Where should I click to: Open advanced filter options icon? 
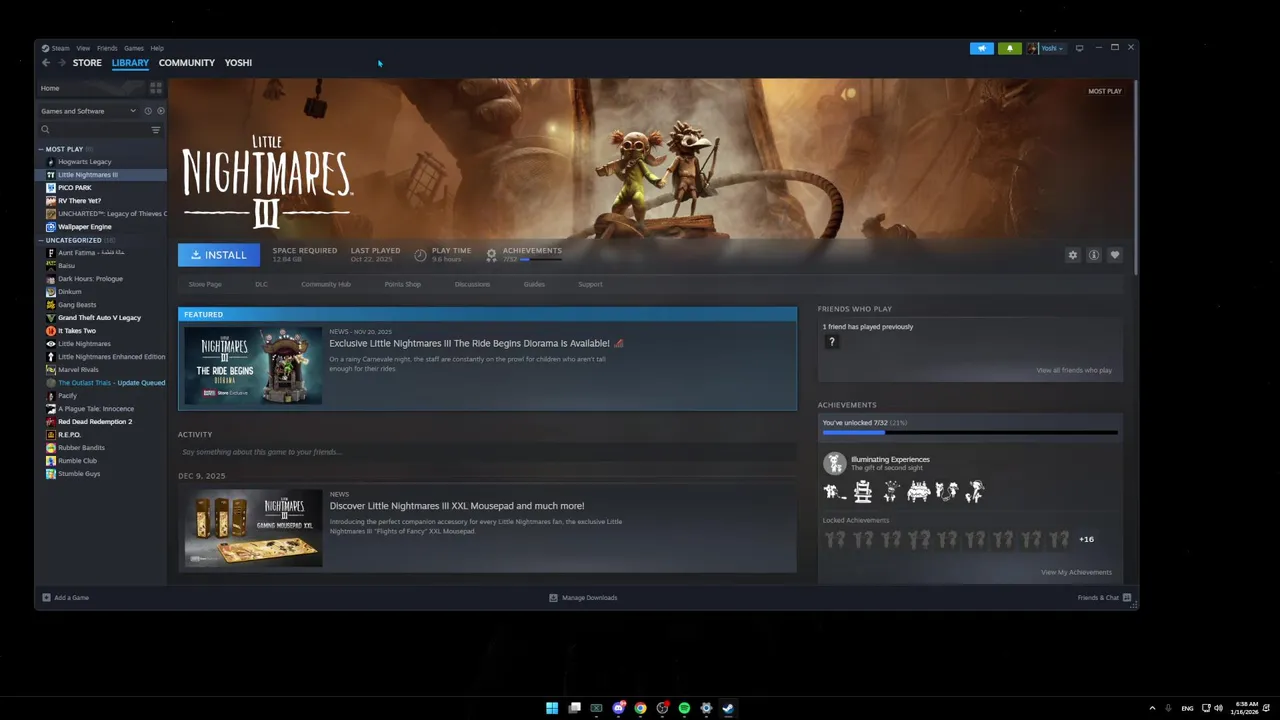(155, 130)
